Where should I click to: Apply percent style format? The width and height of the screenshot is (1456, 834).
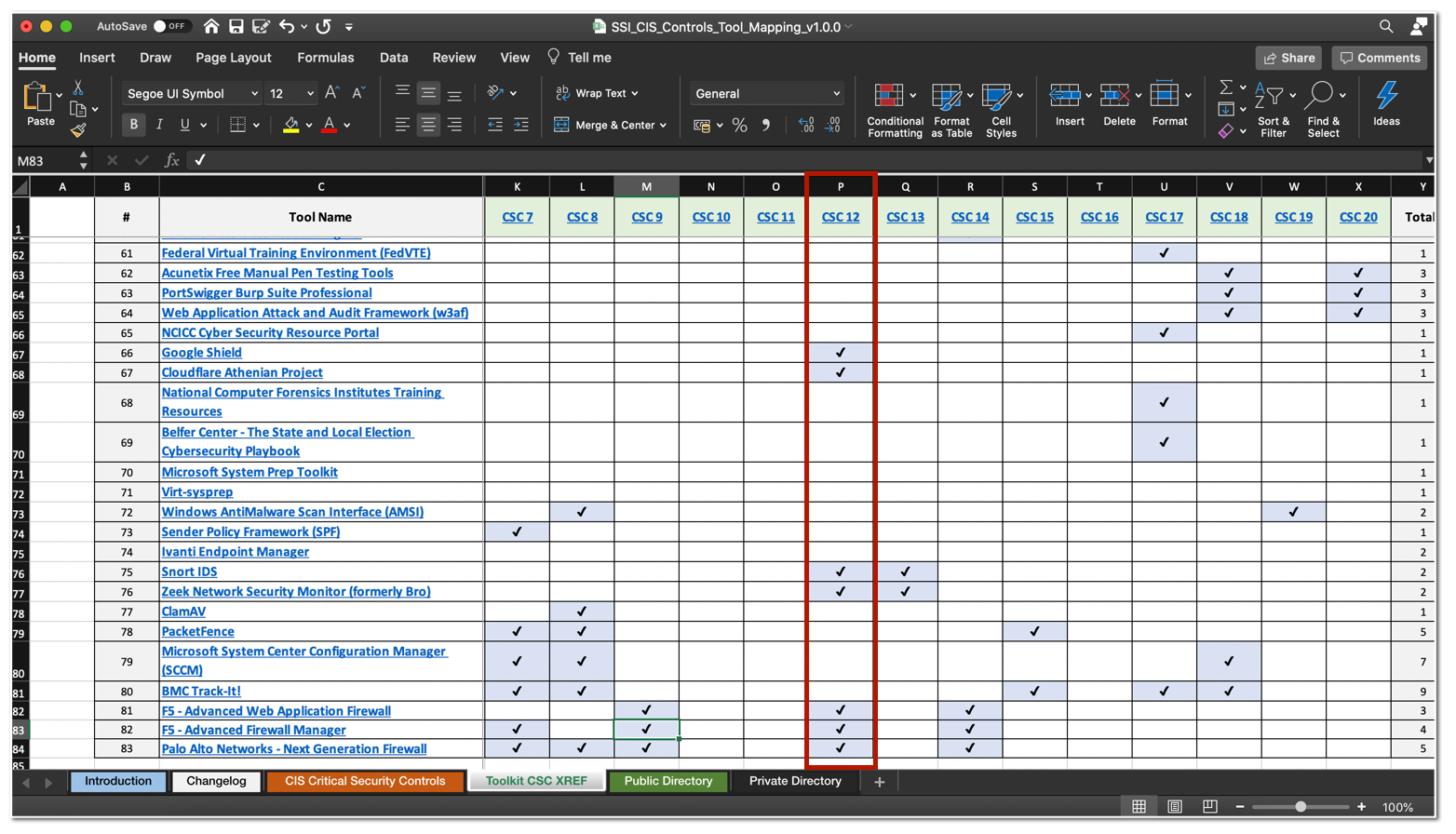click(740, 125)
